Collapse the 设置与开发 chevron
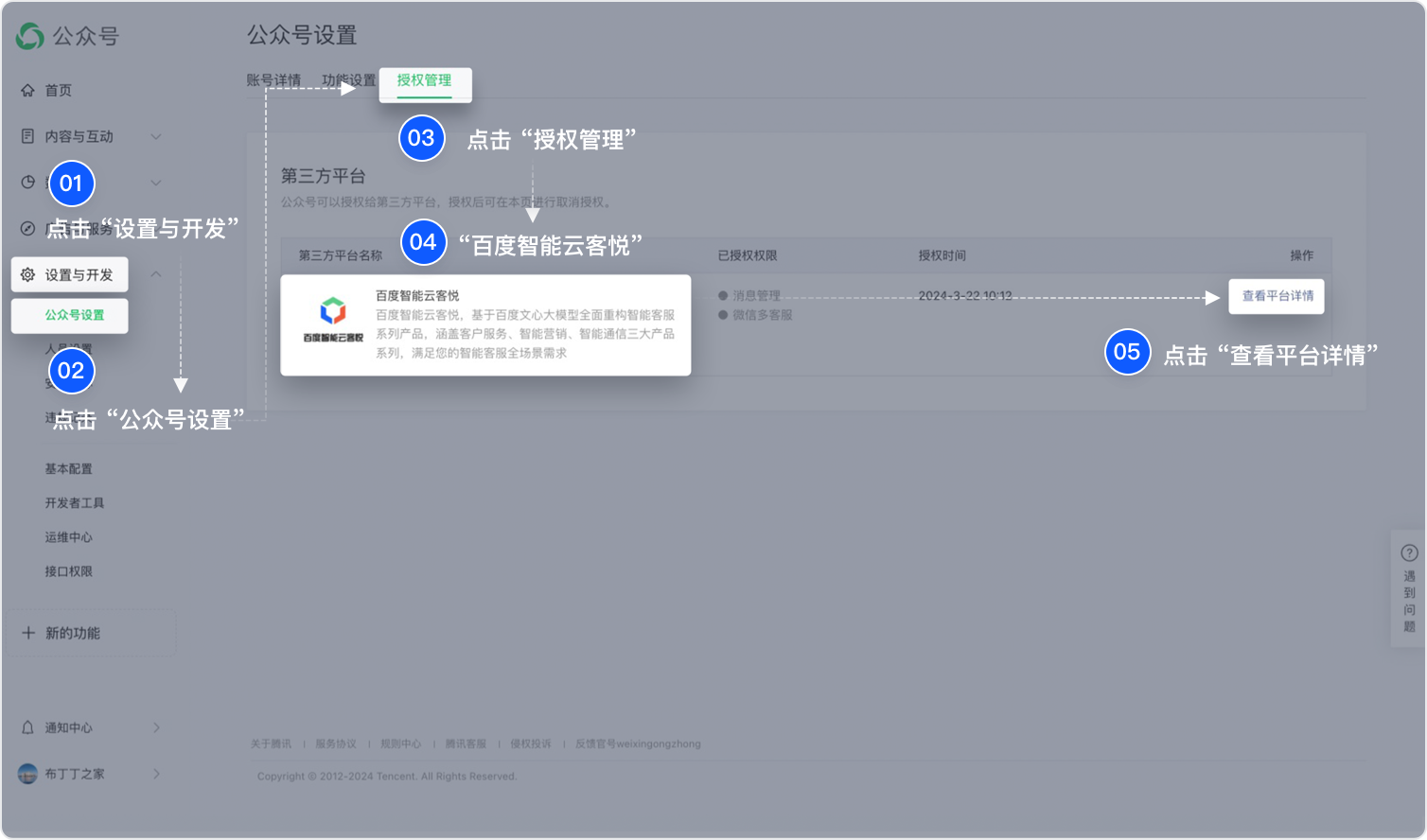 tap(156, 274)
